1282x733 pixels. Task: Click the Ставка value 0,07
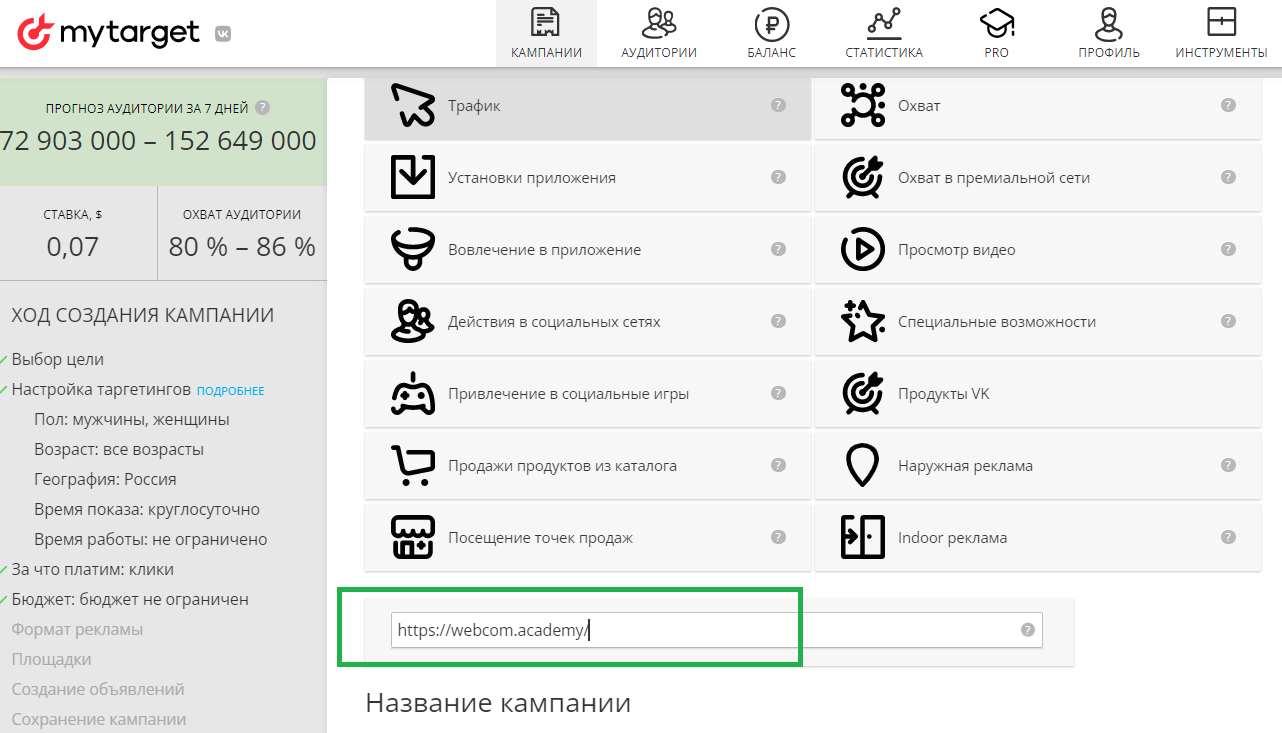(x=73, y=246)
